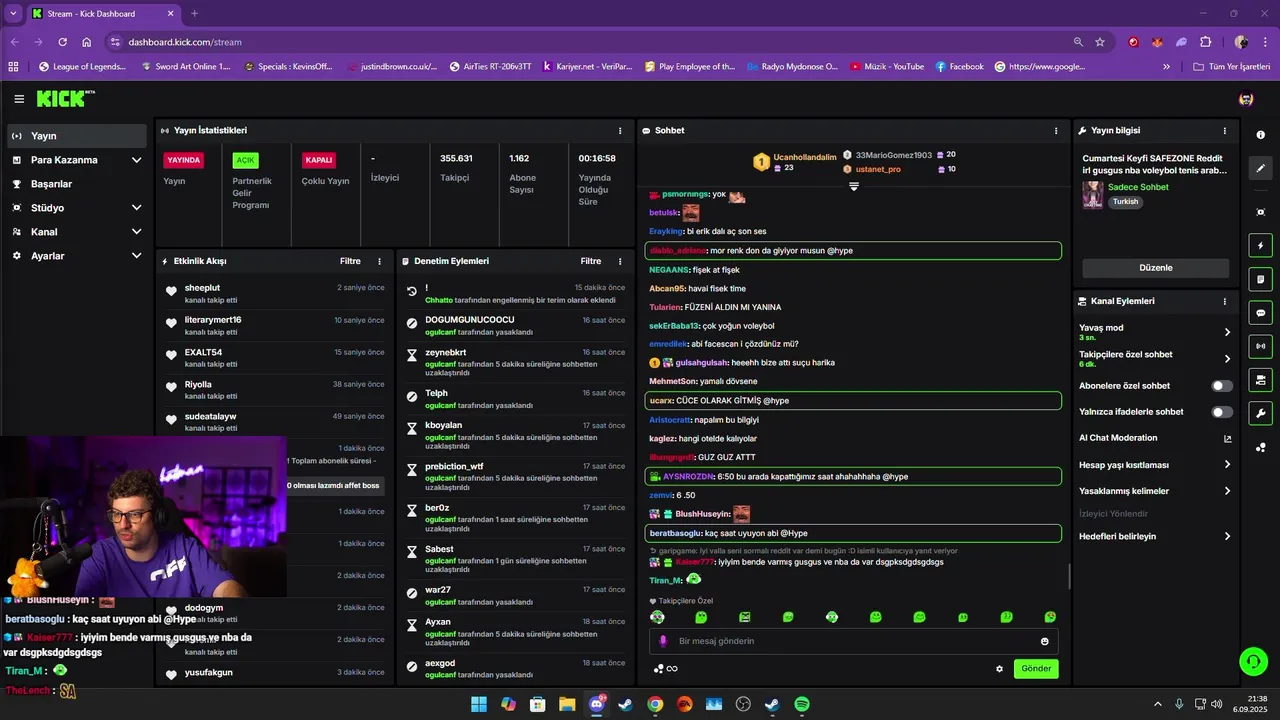Open a new browser tab
1280x720 pixels.
[x=194, y=13]
